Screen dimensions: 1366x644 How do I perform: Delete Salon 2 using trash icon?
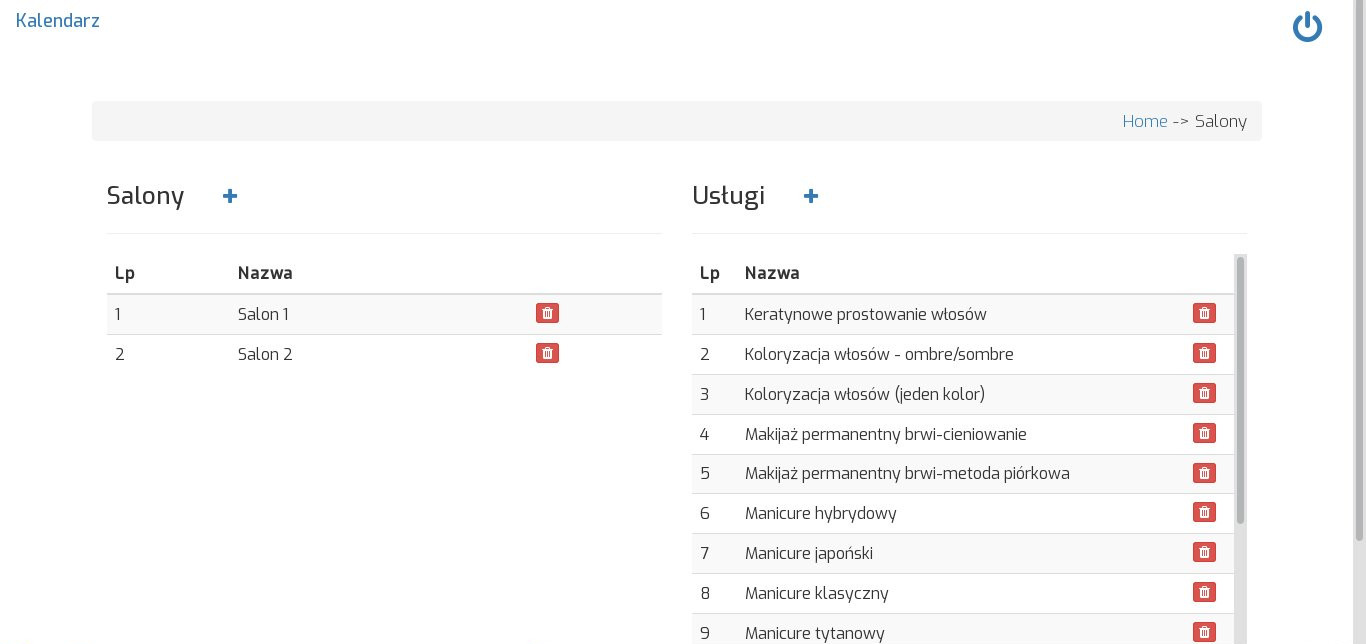coord(547,353)
